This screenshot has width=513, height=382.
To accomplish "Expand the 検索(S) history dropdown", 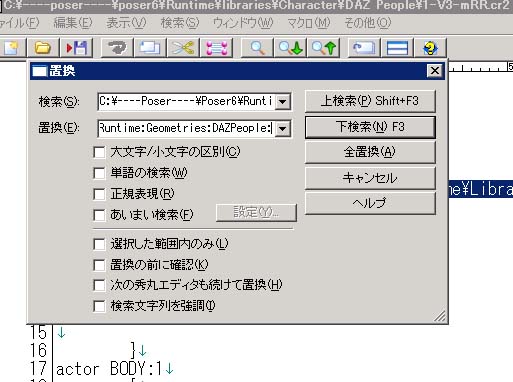I will (x=283, y=101).
